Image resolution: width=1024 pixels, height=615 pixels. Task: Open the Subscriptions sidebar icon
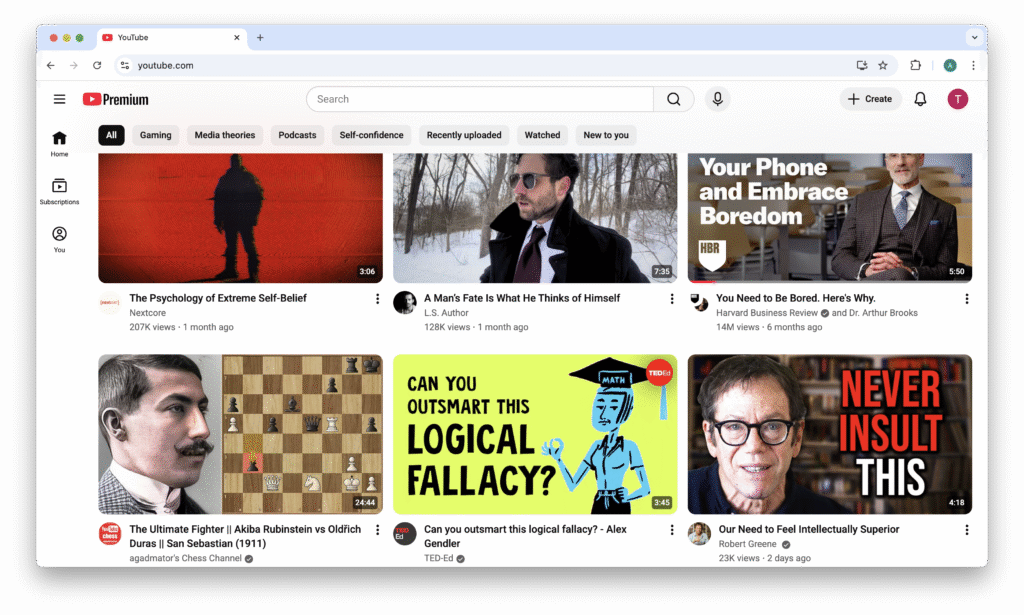[x=59, y=190]
